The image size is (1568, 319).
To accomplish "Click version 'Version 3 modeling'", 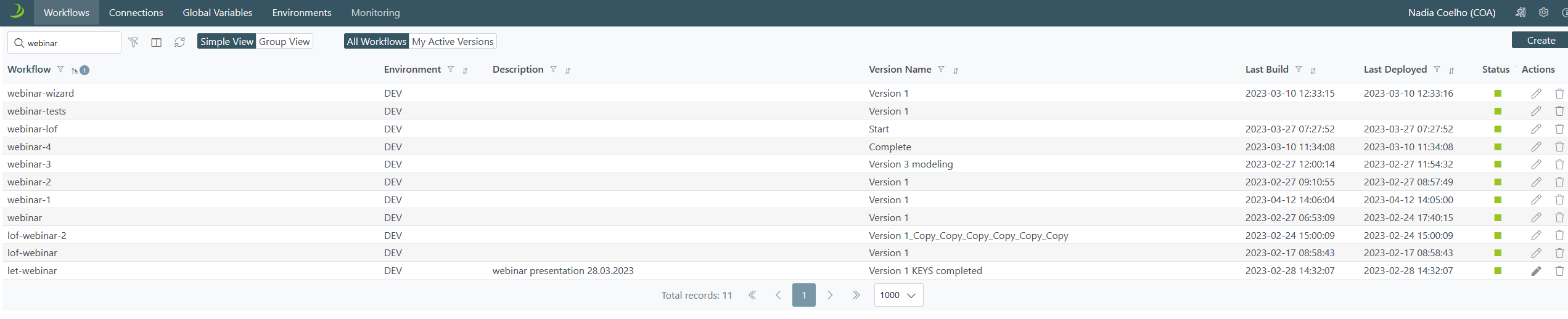I will click(911, 164).
